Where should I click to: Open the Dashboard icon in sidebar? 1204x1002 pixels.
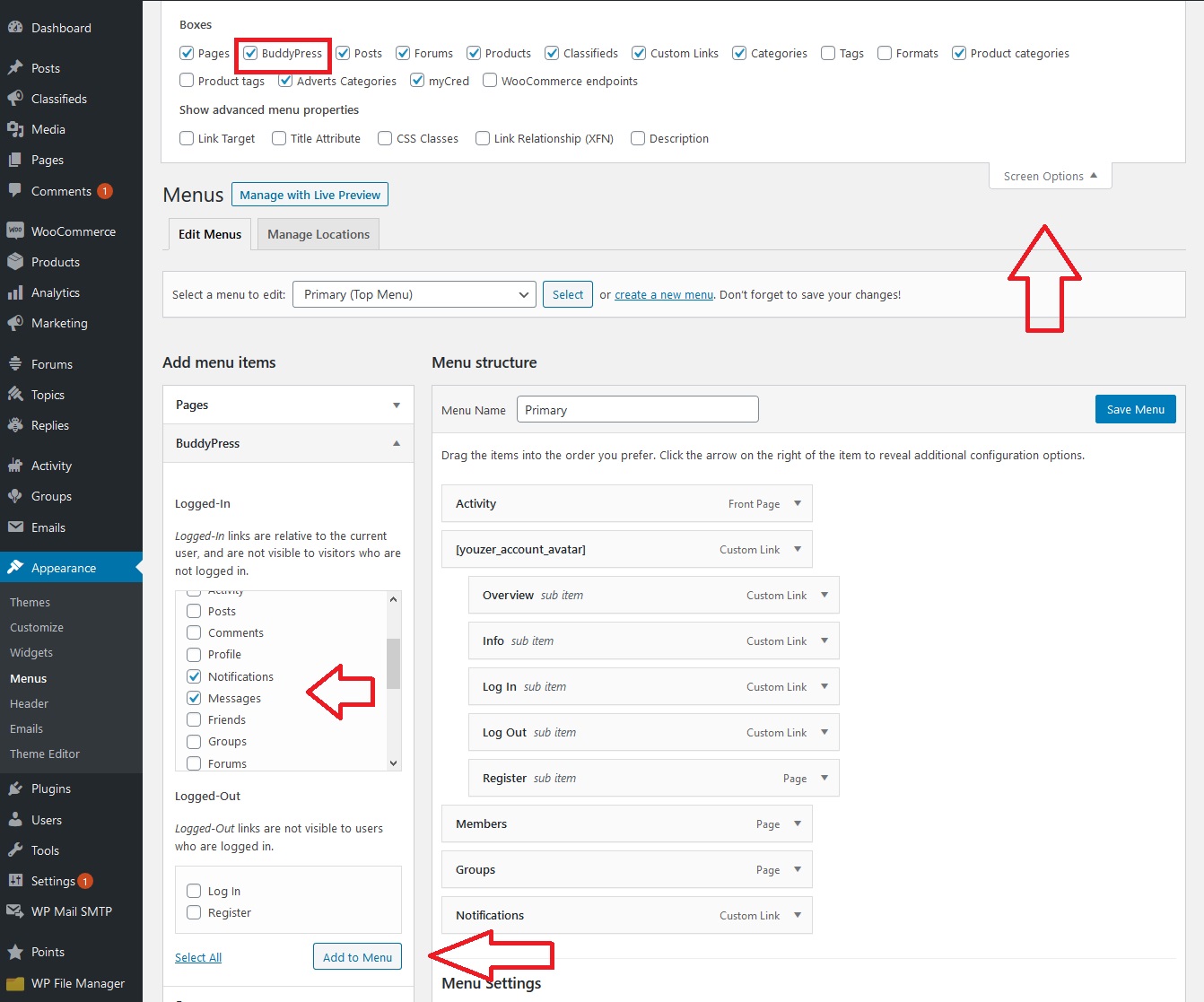pos(15,28)
